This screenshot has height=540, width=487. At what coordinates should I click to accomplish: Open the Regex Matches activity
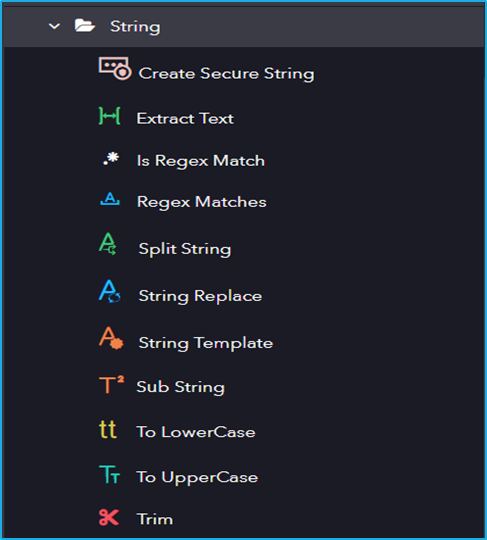coord(201,202)
